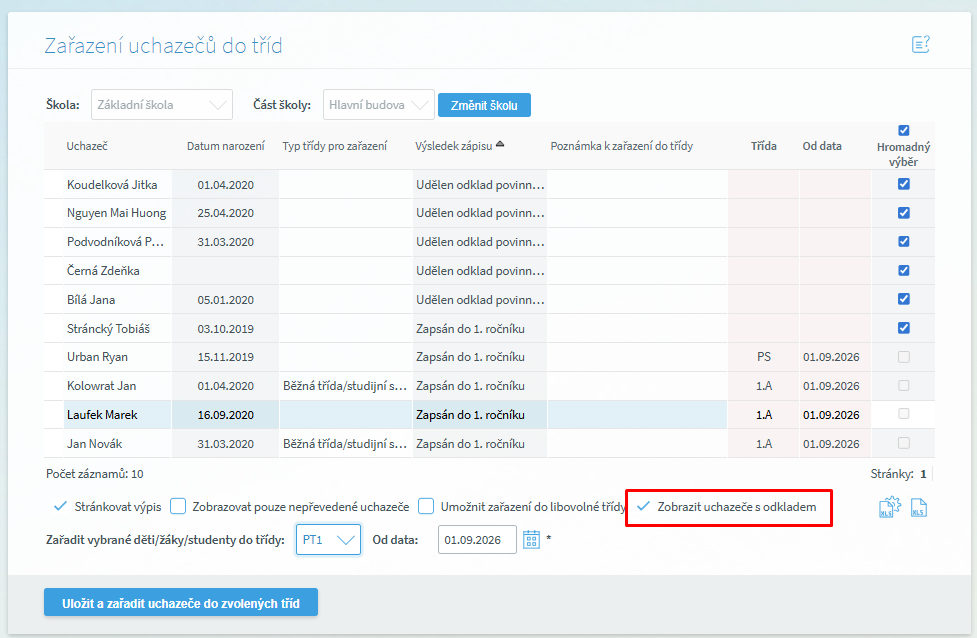This screenshot has height=638, width=977.
Task: Open the help icon in the page header
Action: pos(921,44)
